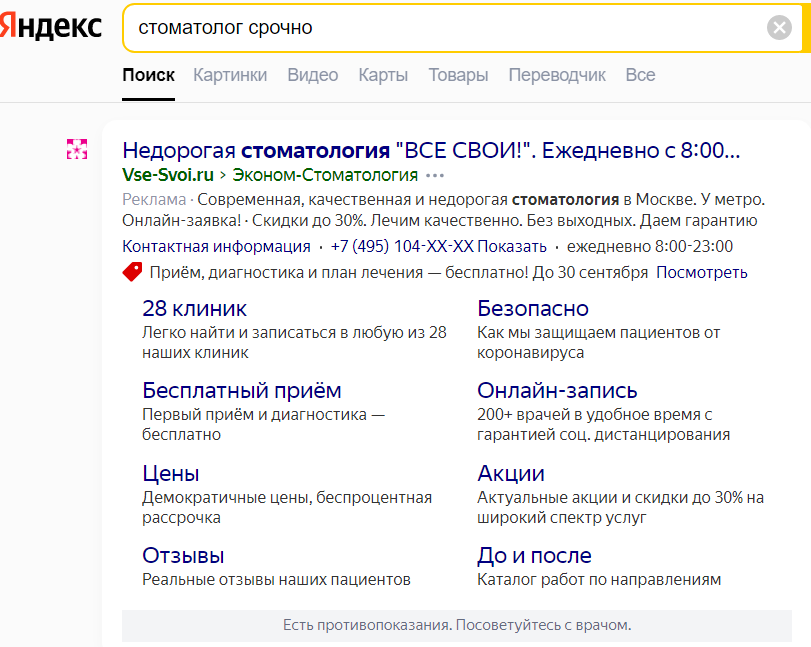811x647 pixels.
Task: Show the full phone number +7 (495) 104-XX-XX
Action: point(439,246)
